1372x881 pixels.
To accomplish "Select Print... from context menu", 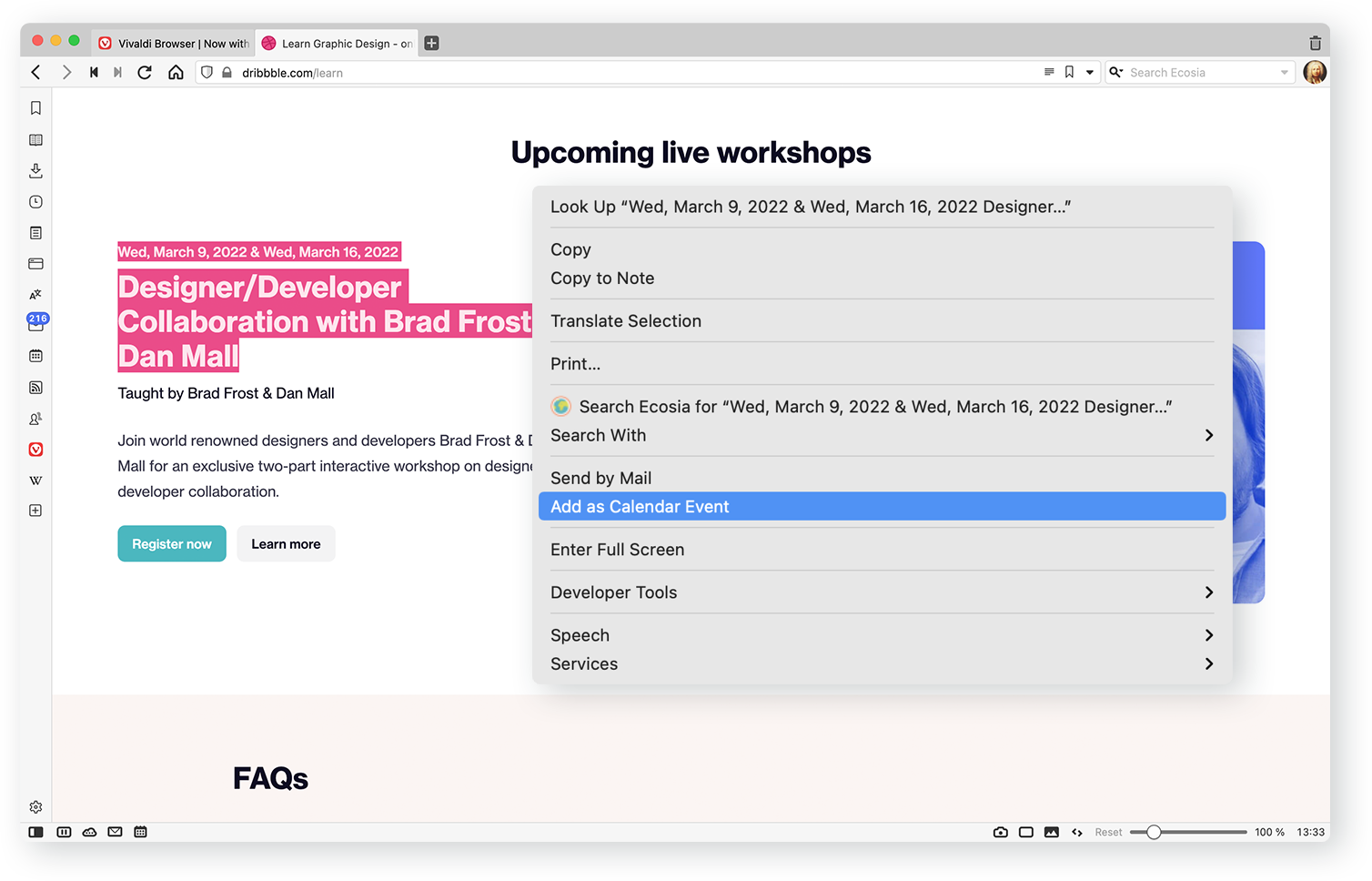I will (x=882, y=364).
